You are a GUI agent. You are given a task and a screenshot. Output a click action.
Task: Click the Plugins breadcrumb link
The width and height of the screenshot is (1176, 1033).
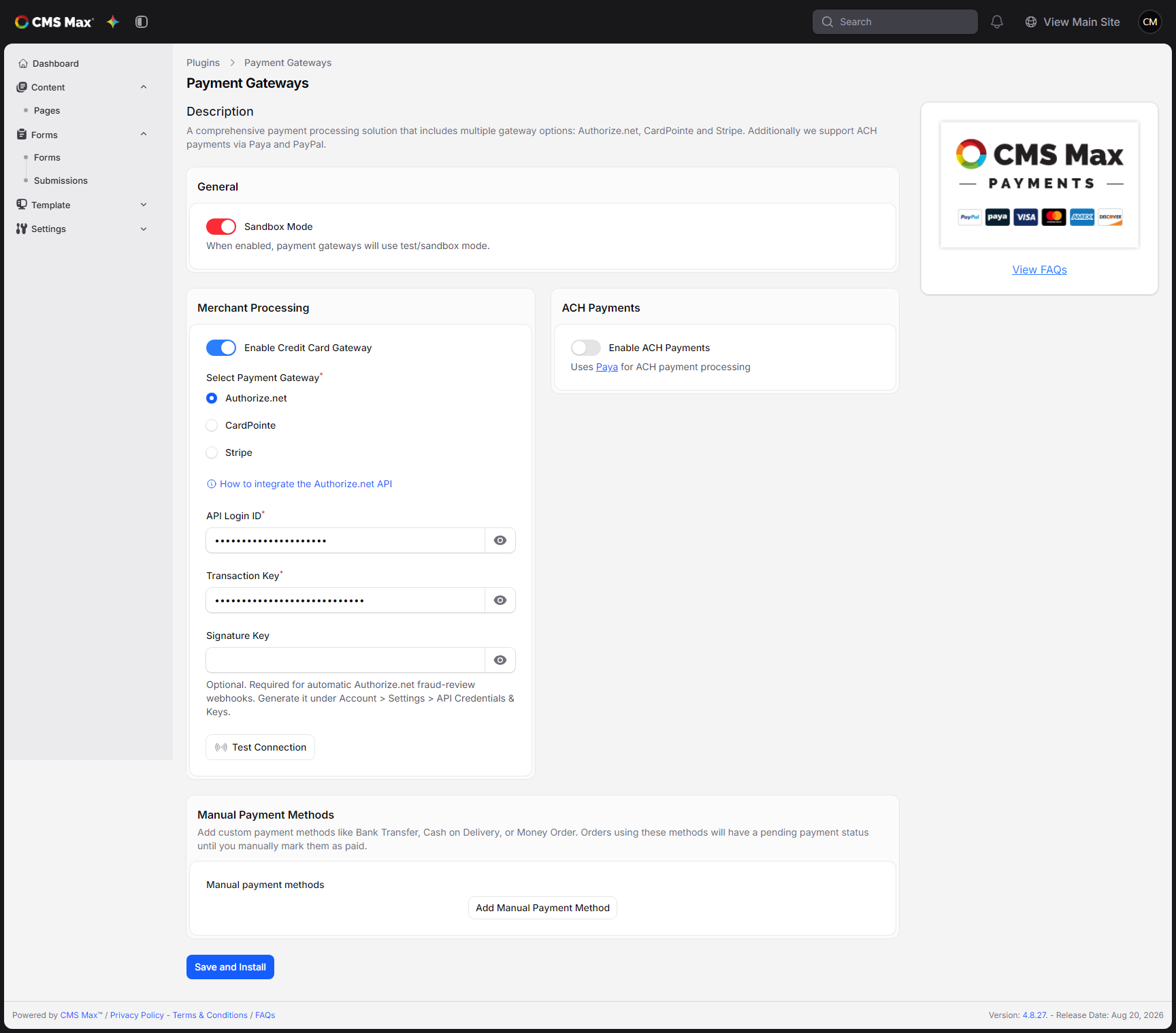pos(203,63)
